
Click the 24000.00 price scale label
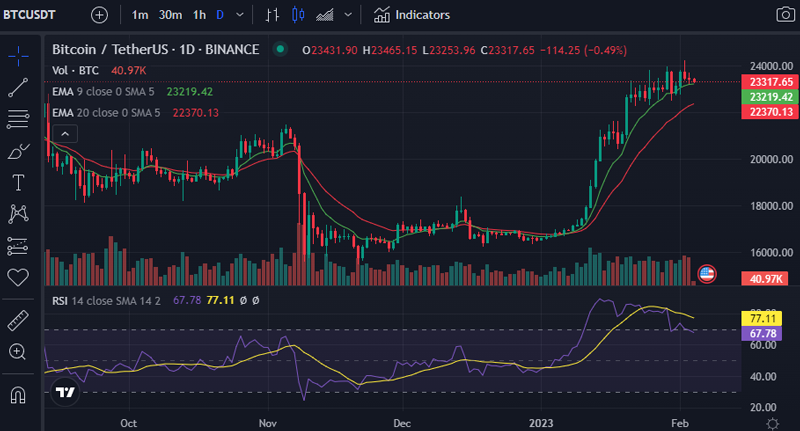coord(771,66)
